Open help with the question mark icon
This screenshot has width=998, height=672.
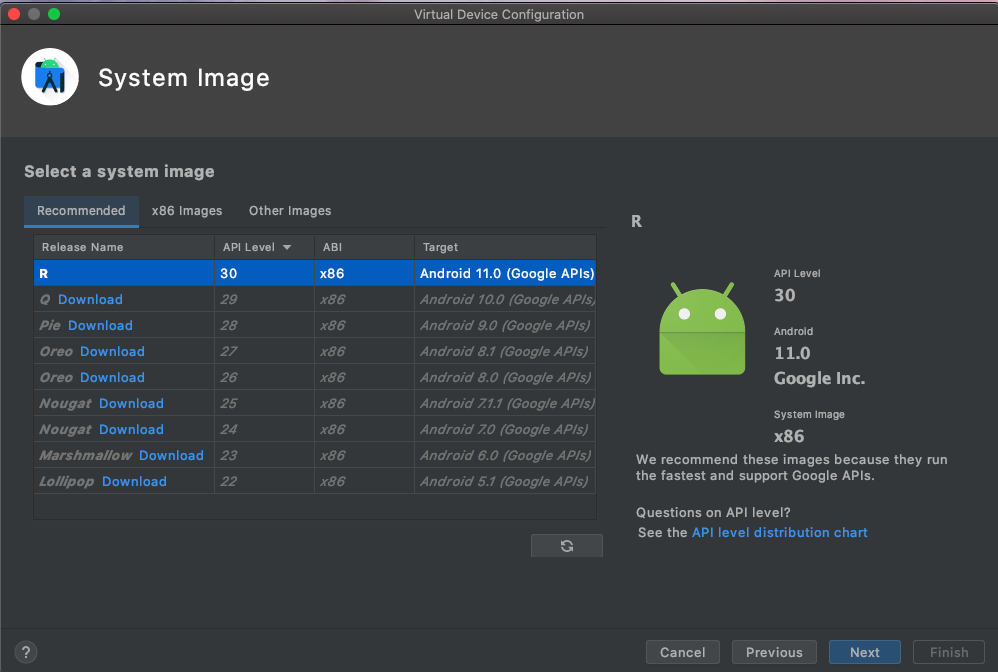click(x=25, y=651)
